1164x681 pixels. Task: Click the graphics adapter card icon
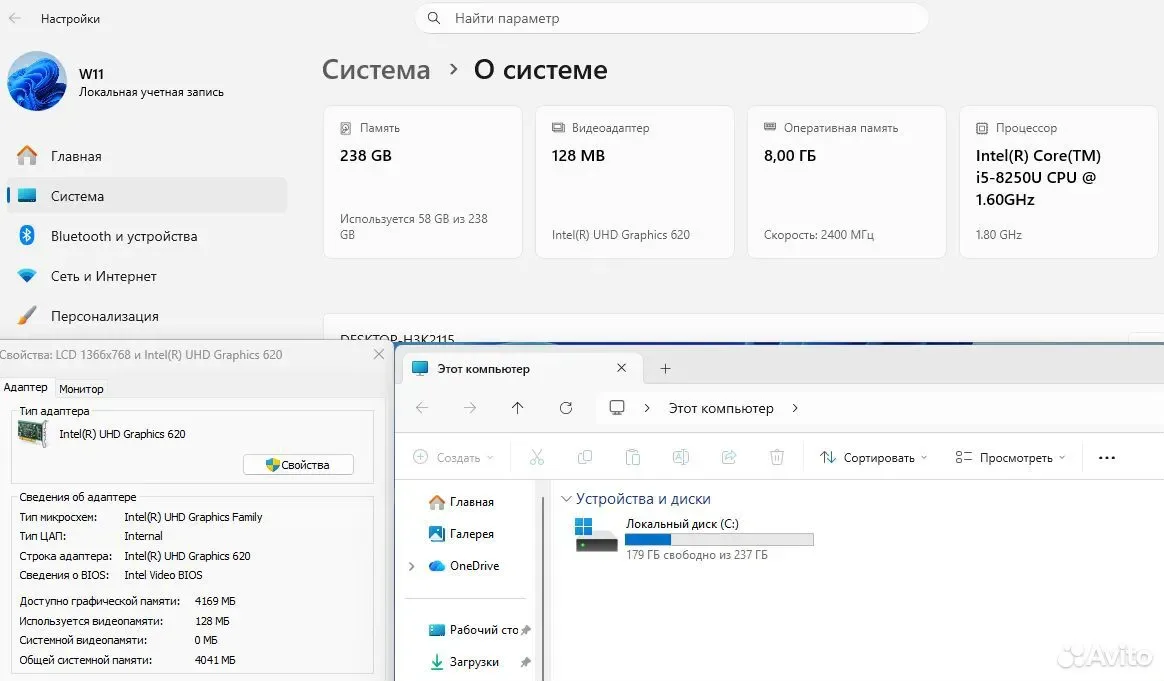point(33,433)
